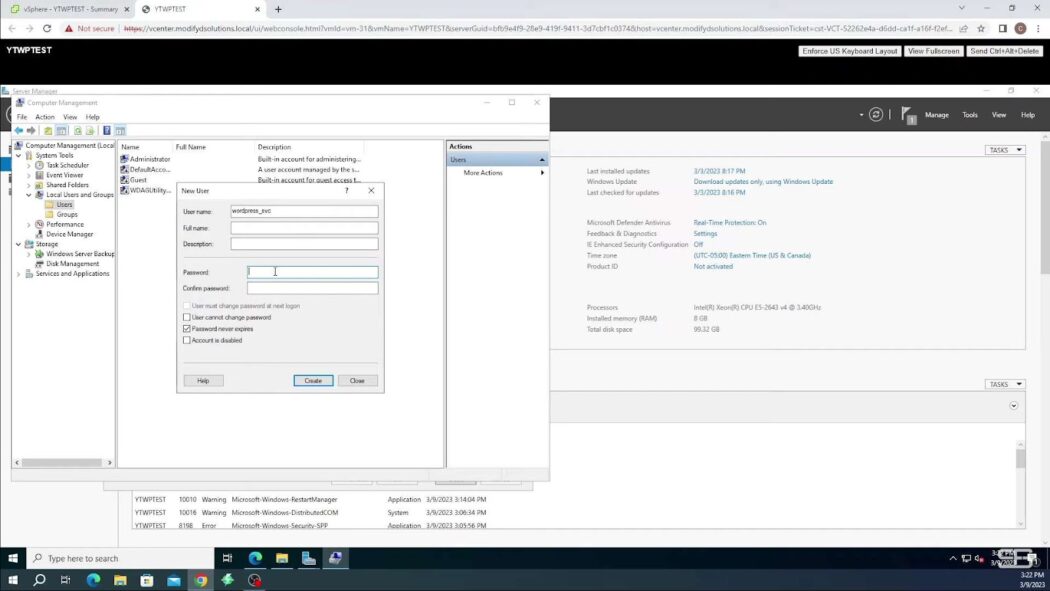Click the Server Manager refresh icon
The width and height of the screenshot is (1050, 591).
point(875,114)
